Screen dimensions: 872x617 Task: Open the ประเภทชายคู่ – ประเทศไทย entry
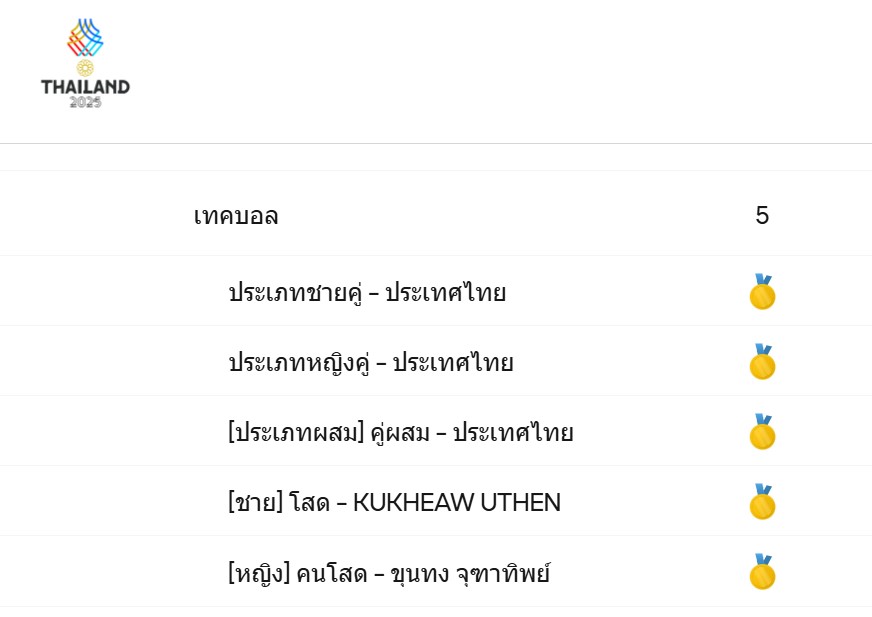pyautogui.click(x=367, y=292)
